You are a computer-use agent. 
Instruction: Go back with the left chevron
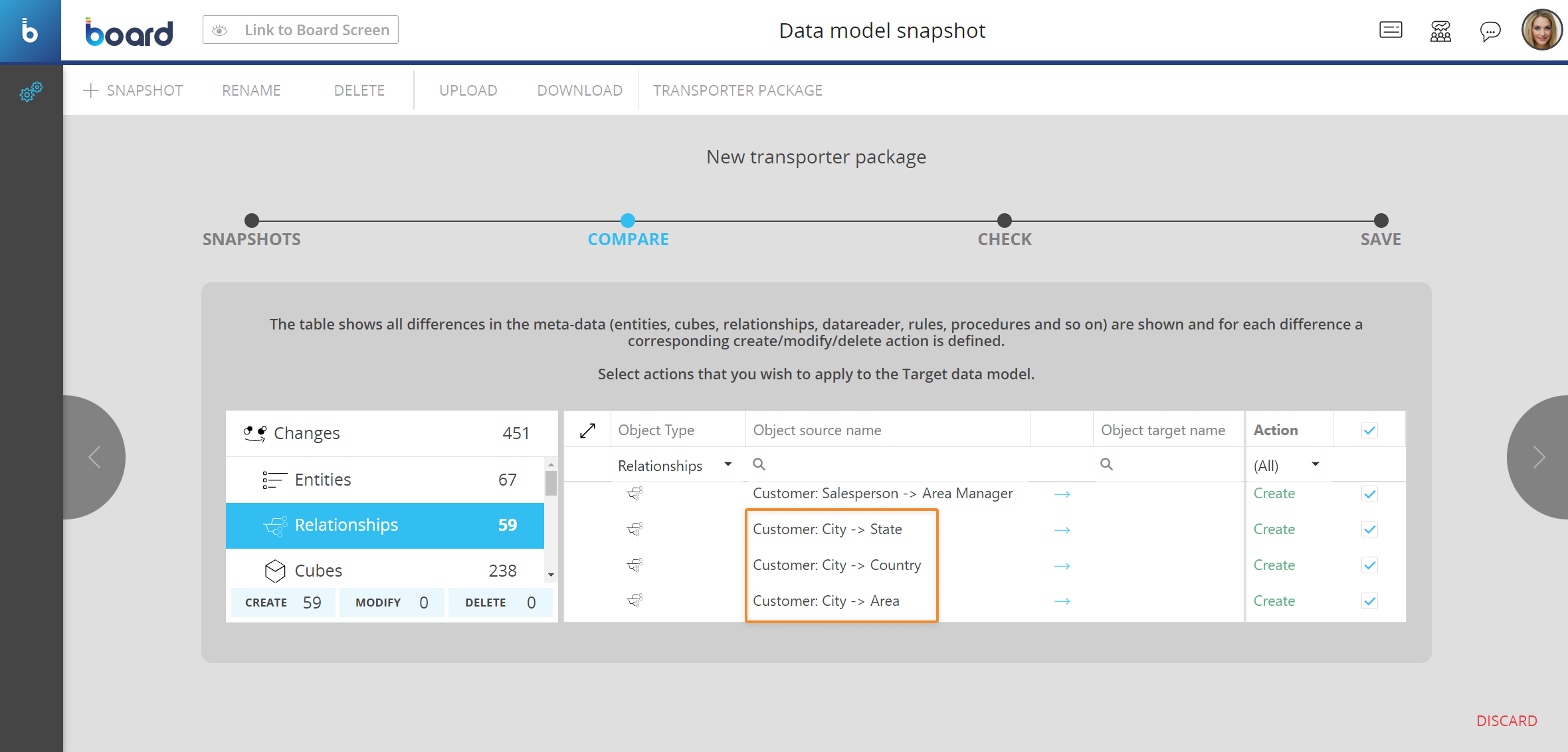(94, 457)
